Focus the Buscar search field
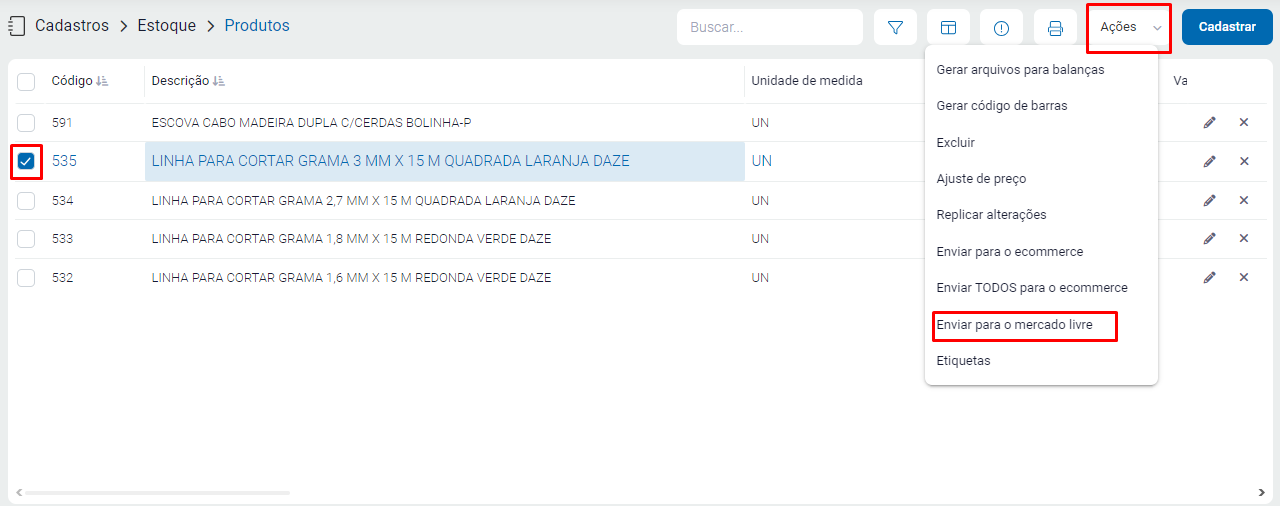Viewport: 1280px width, 506px height. coord(769,28)
